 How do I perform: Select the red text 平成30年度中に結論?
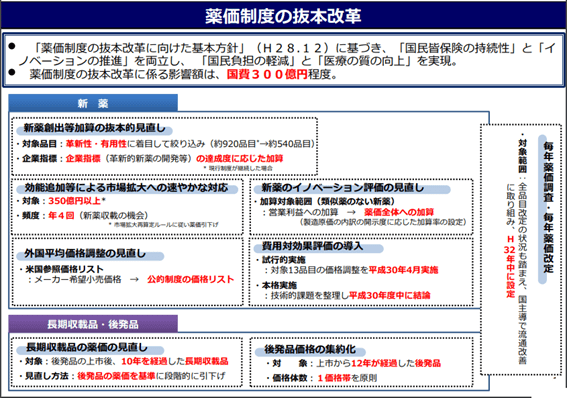389,296
